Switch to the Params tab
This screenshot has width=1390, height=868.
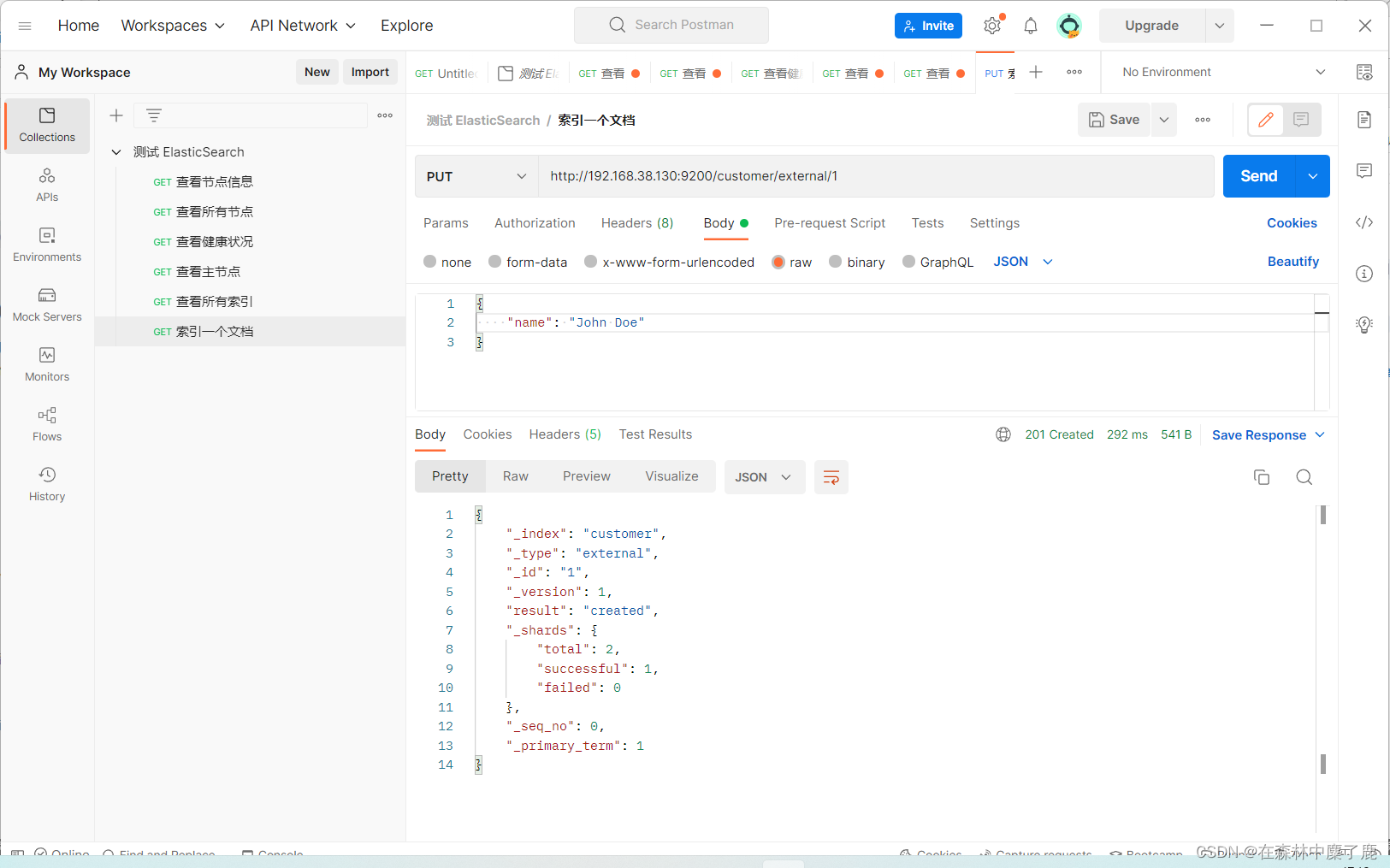point(446,223)
